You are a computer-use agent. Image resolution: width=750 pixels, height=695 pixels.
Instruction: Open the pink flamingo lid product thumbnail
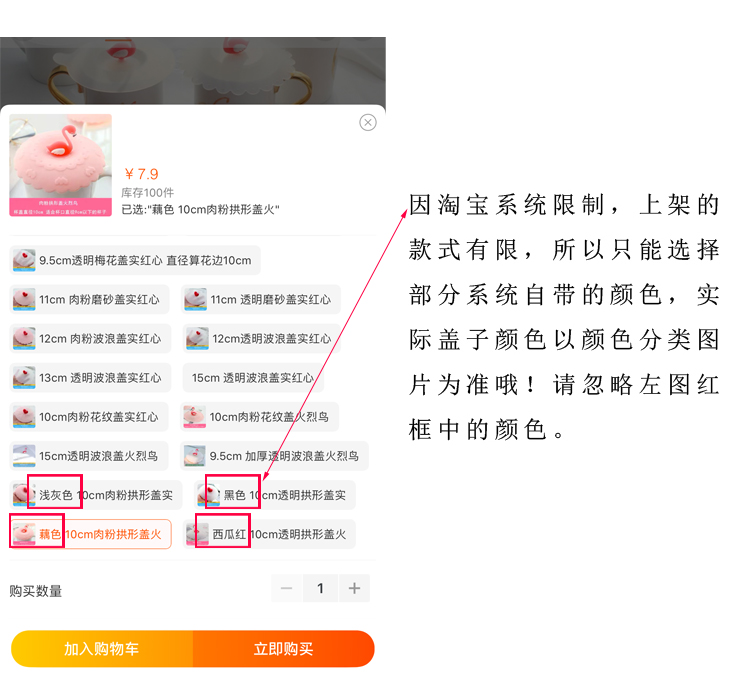point(61,165)
